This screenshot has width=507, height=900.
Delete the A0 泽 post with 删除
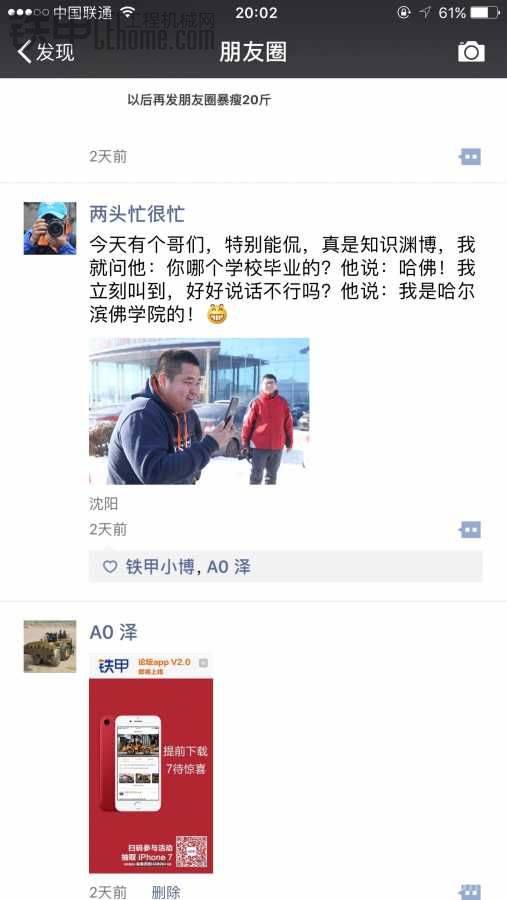166,892
